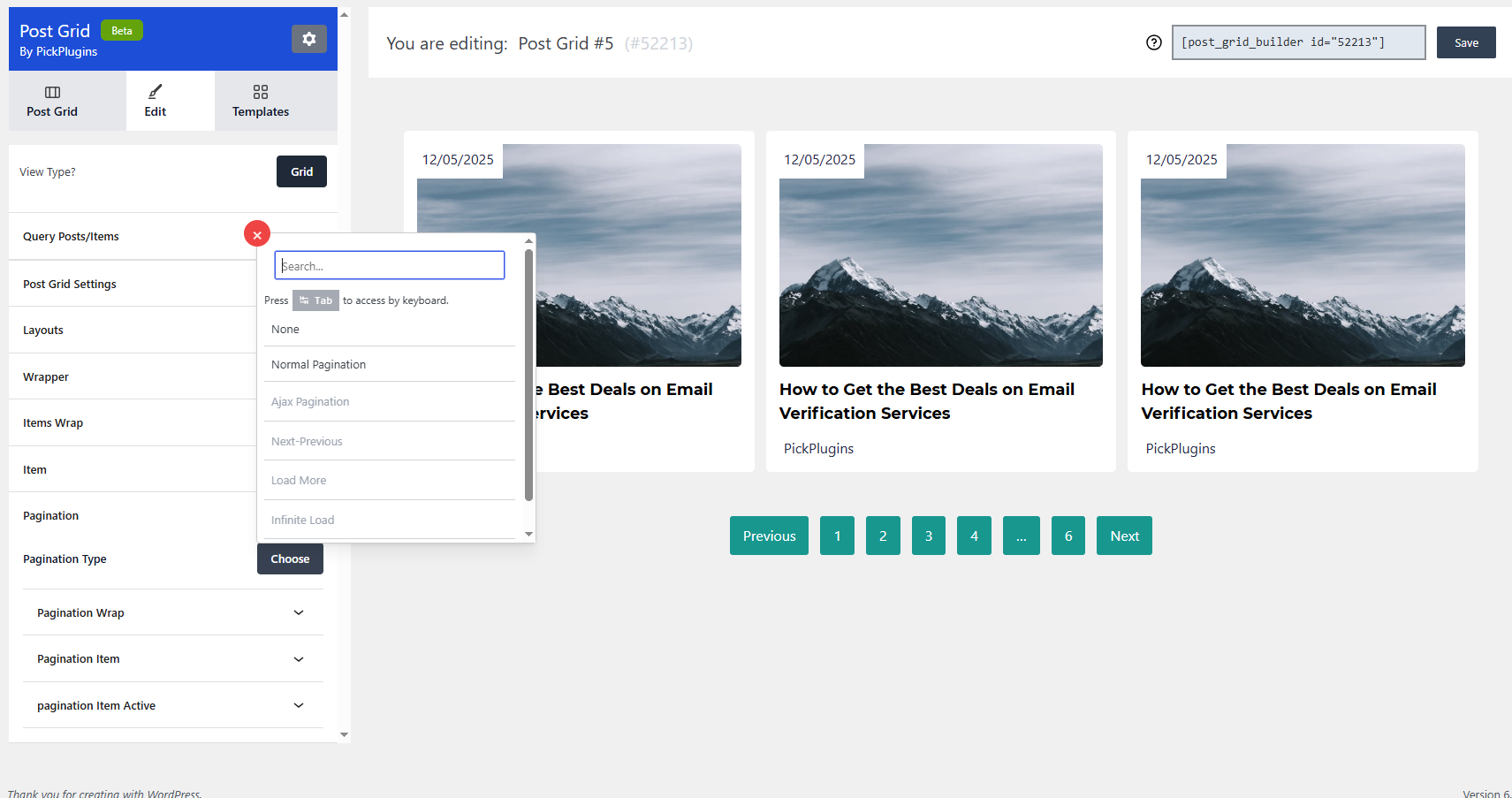Open the right post title link
The height and width of the screenshot is (798, 1512).
(x=1288, y=401)
